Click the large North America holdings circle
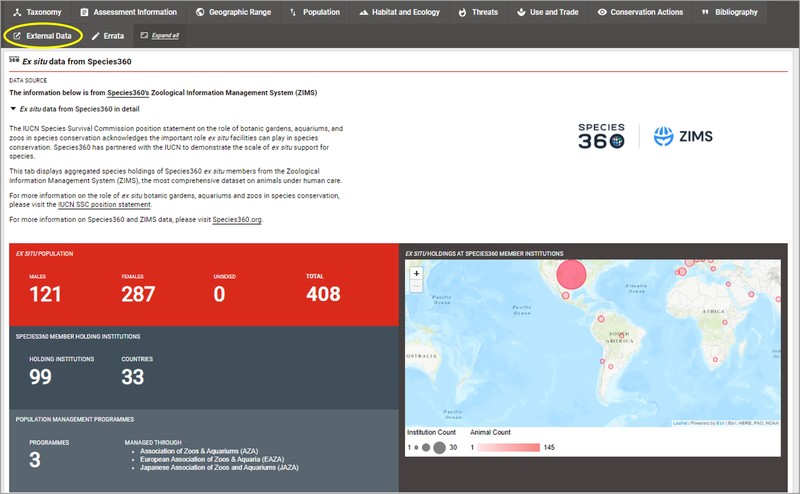Screen dimensions: 800x494 [x=571, y=274]
